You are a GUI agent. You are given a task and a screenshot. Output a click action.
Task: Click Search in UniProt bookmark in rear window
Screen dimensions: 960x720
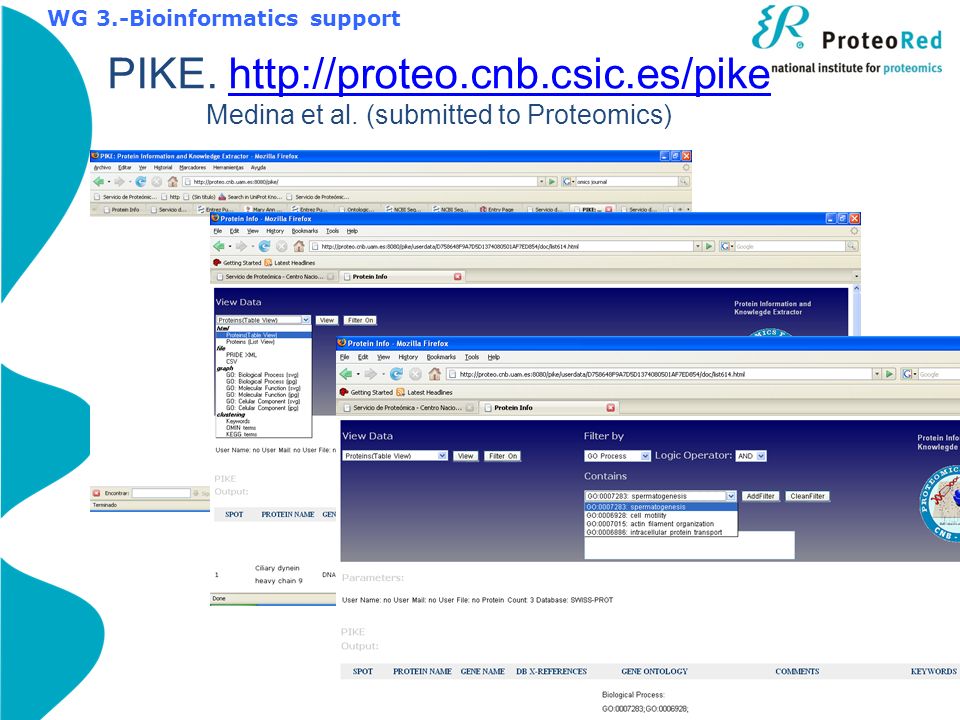(x=250, y=197)
